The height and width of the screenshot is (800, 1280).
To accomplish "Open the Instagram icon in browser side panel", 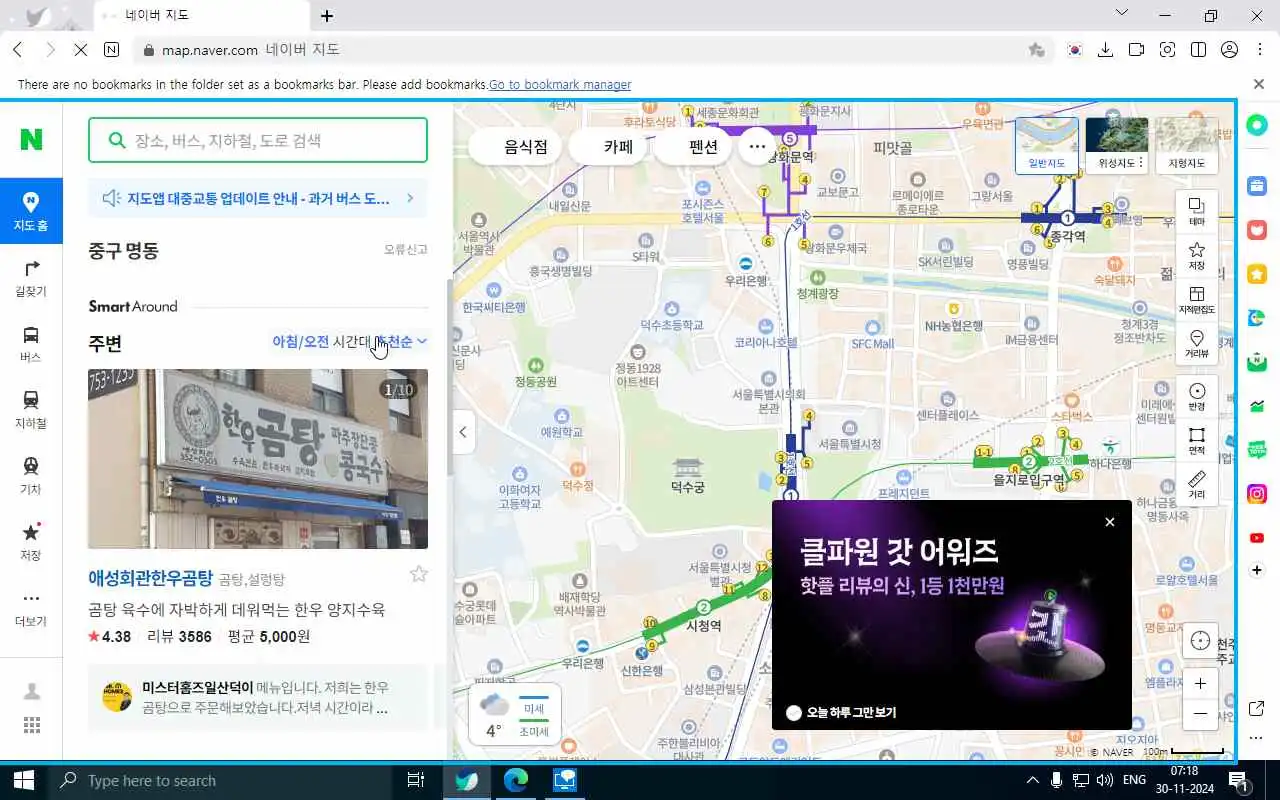I will (1257, 494).
